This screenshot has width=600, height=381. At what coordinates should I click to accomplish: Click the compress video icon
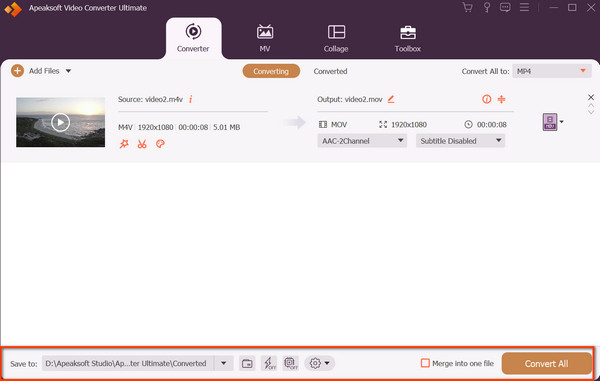(501, 99)
